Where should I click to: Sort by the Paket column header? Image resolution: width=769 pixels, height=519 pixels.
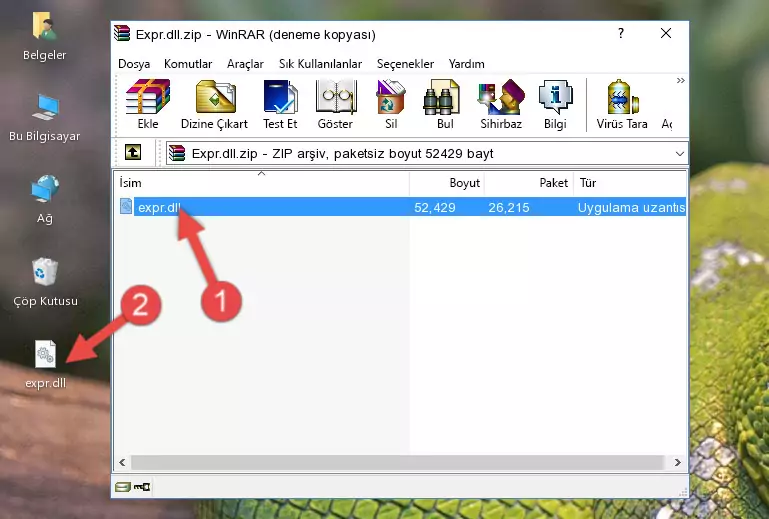click(529, 183)
